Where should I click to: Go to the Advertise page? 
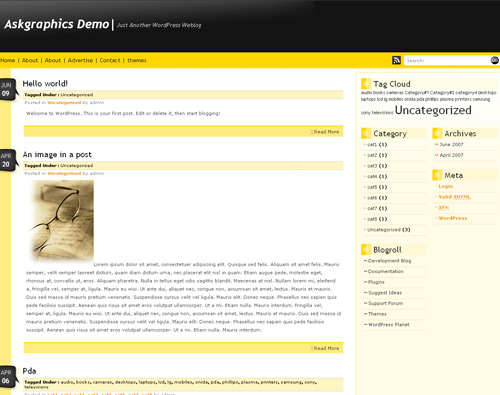pyautogui.click(x=80, y=60)
